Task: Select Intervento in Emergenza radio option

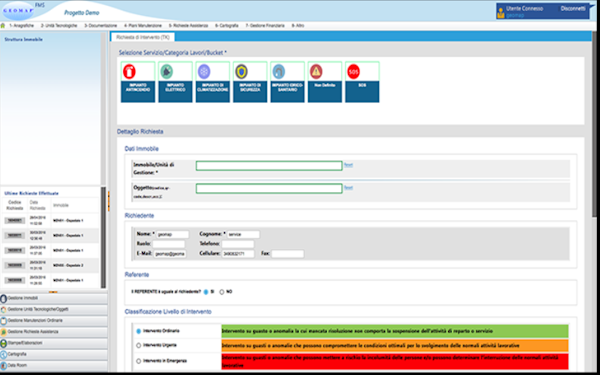Action: [139, 361]
